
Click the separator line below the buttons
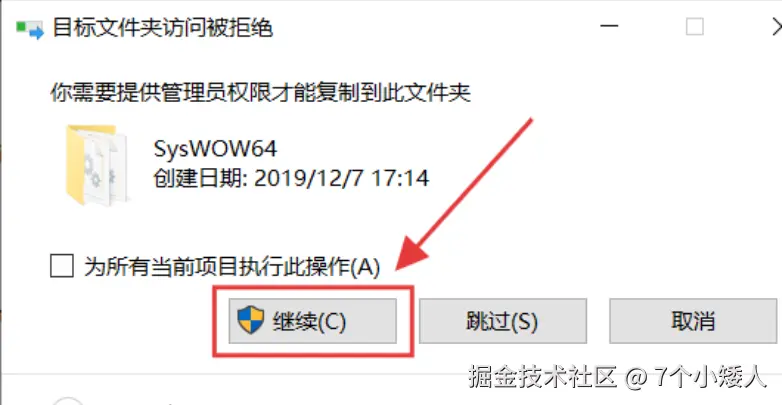(391, 373)
